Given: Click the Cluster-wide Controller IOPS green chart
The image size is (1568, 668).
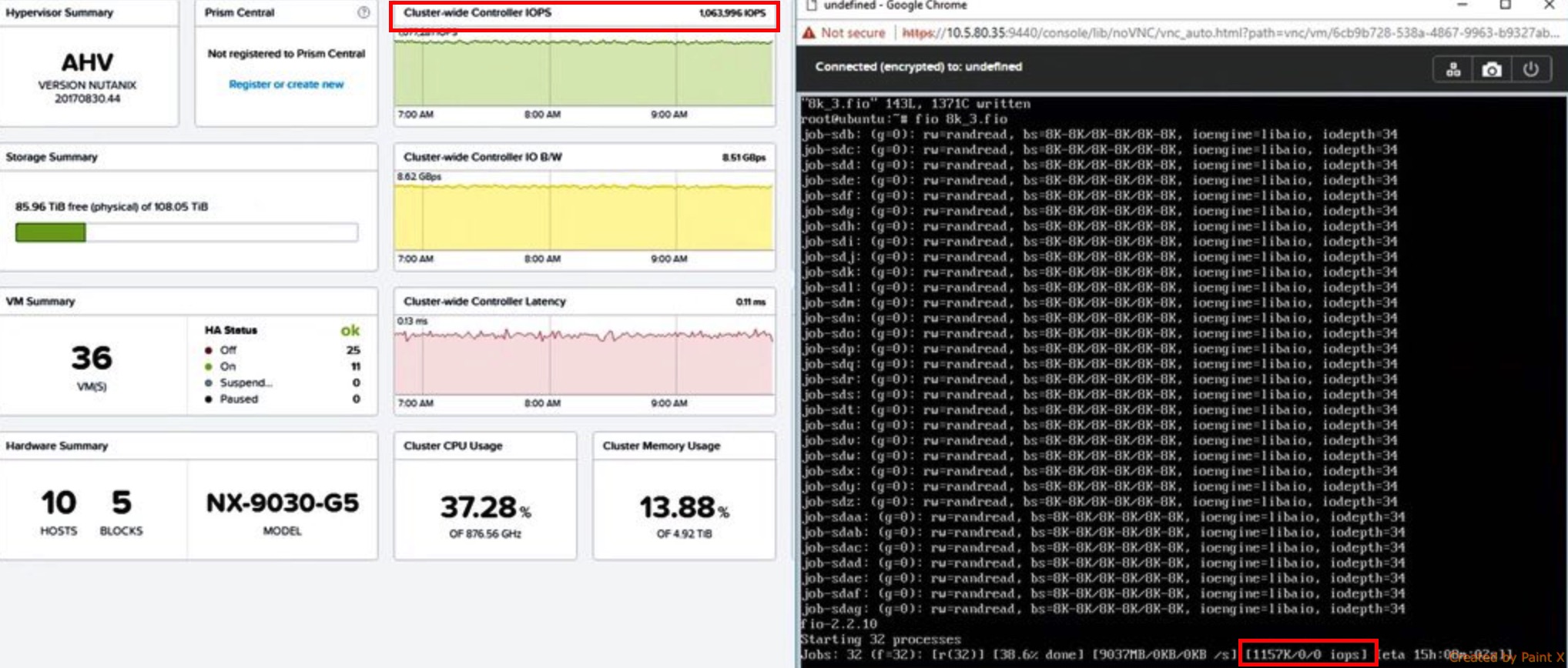Looking at the screenshot, I should (x=583, y=73).
